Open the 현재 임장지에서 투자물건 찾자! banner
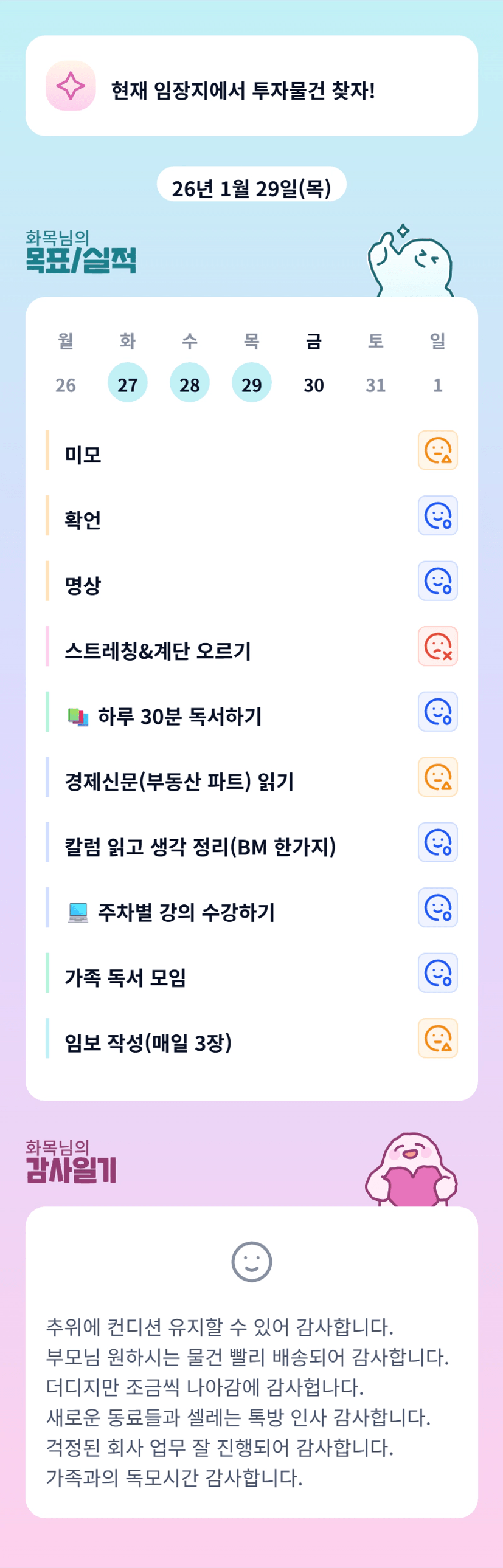 (252, 86)
